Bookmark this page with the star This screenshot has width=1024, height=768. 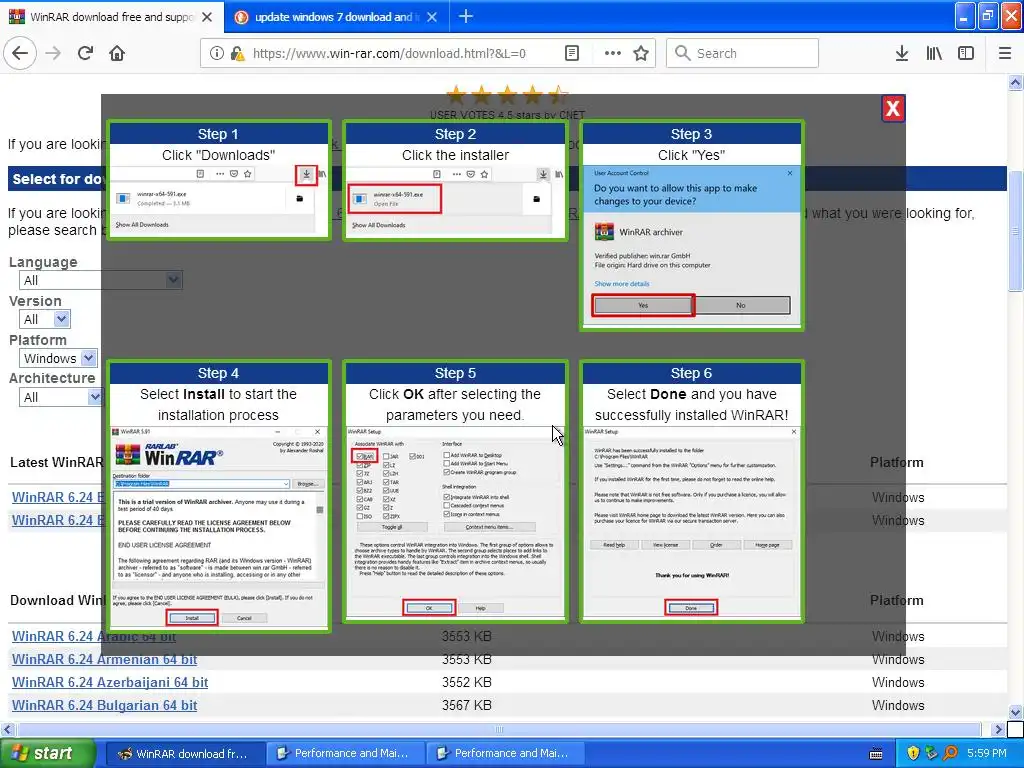641,54
